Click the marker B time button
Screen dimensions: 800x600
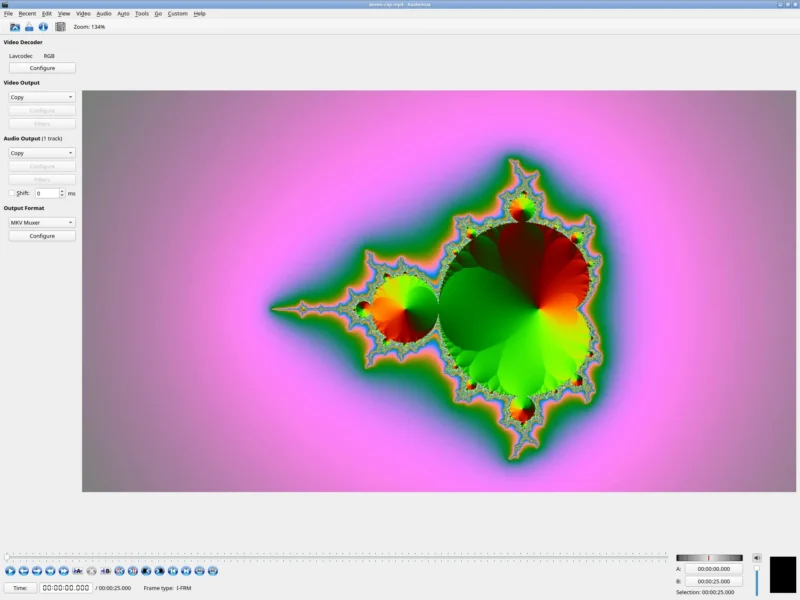pyautogui.click(x=713, y=581)
